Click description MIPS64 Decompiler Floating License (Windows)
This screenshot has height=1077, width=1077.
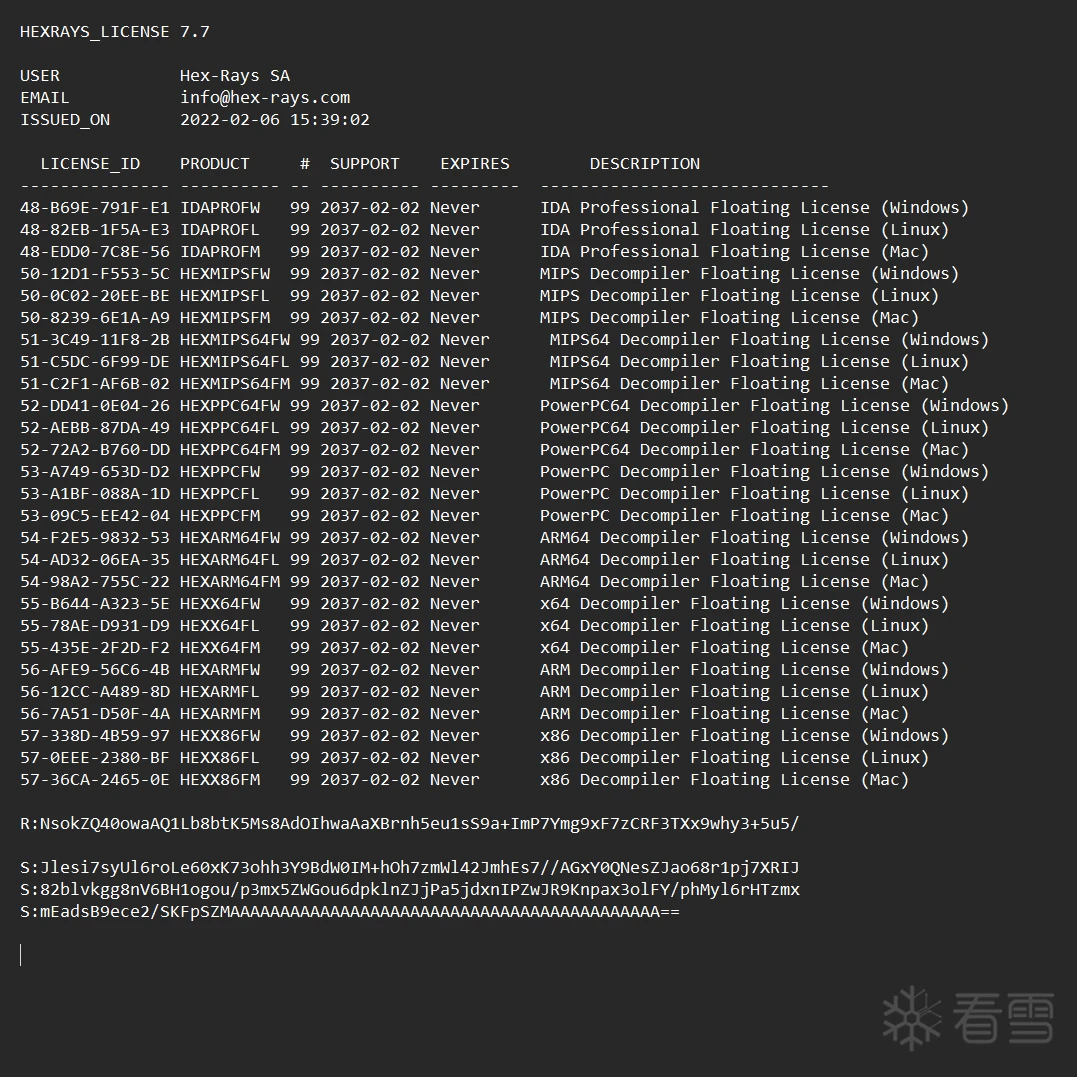point(769,339)
